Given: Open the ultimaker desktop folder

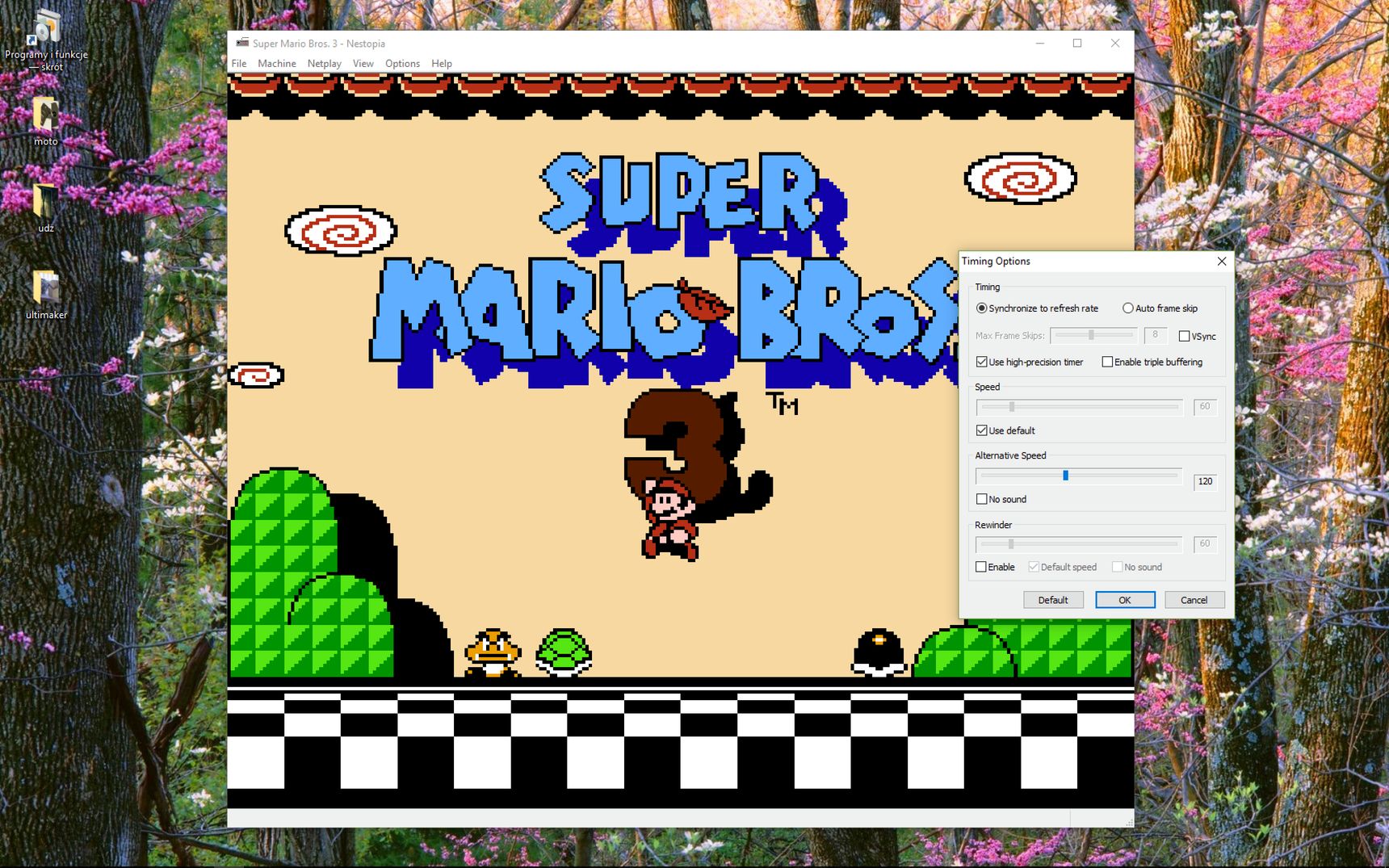Looking at the screenshot, I should [46, 295].
